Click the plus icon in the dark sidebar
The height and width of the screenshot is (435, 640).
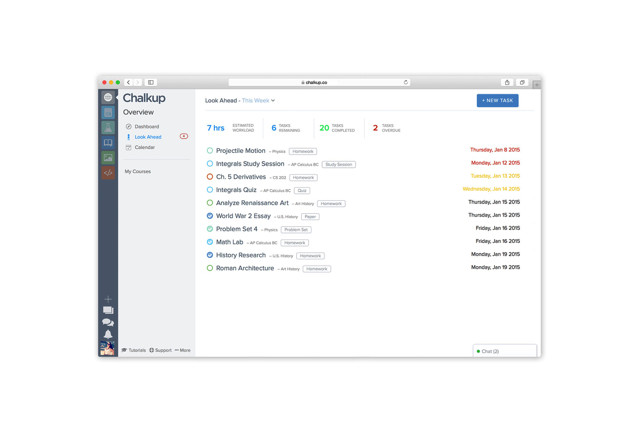[108, 299]
